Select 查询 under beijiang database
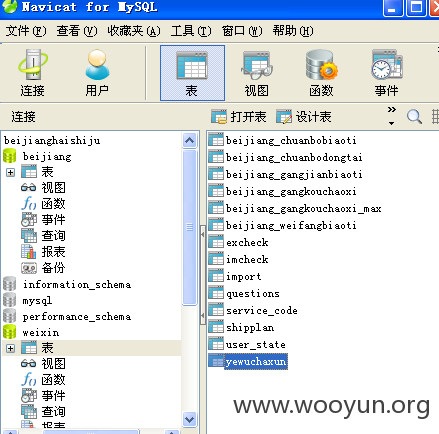This screenshot has height=434, width=439. coord(43,236)
